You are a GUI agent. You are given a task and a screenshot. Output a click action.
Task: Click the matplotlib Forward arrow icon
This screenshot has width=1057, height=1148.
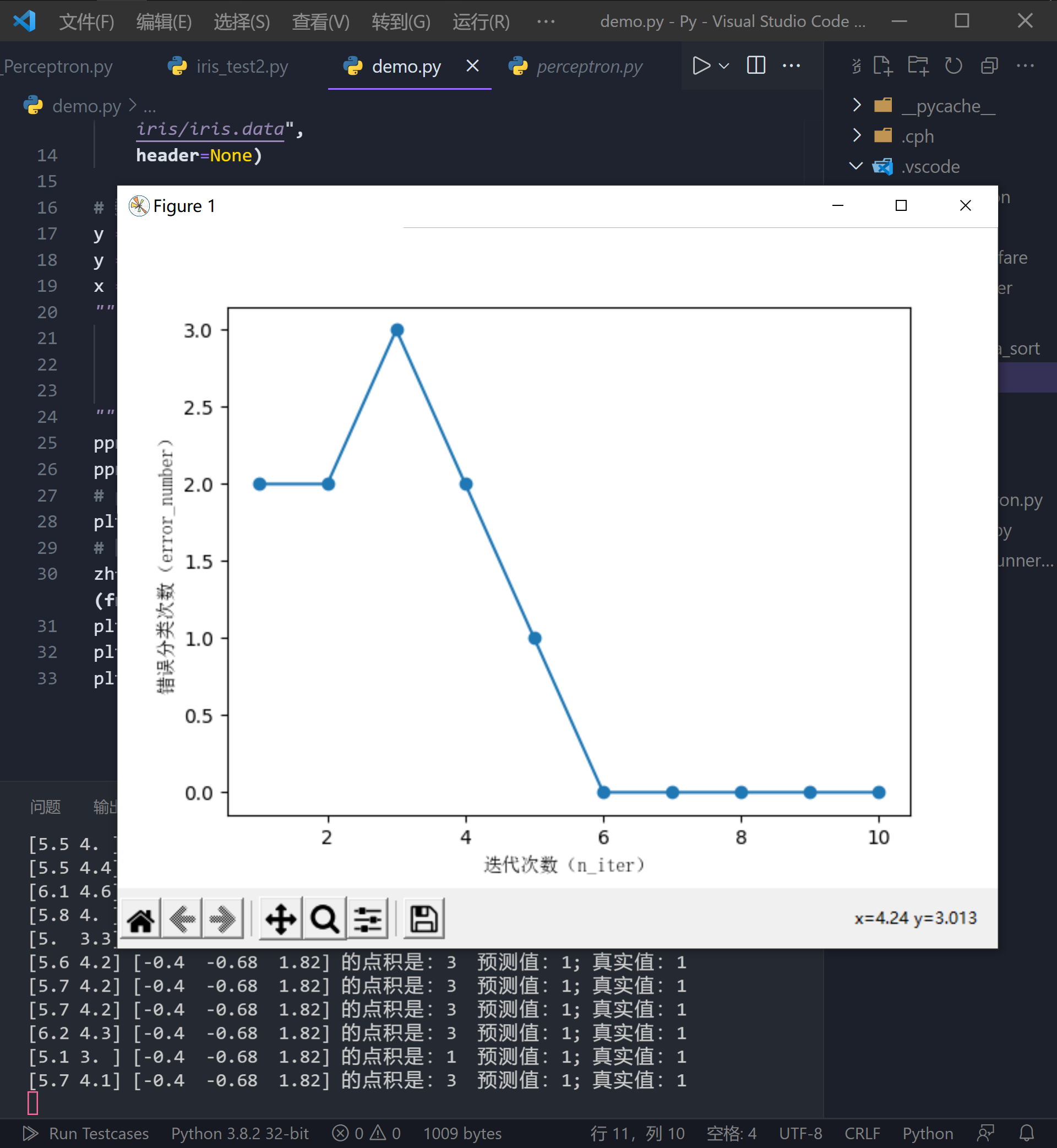tap(222, 919)
